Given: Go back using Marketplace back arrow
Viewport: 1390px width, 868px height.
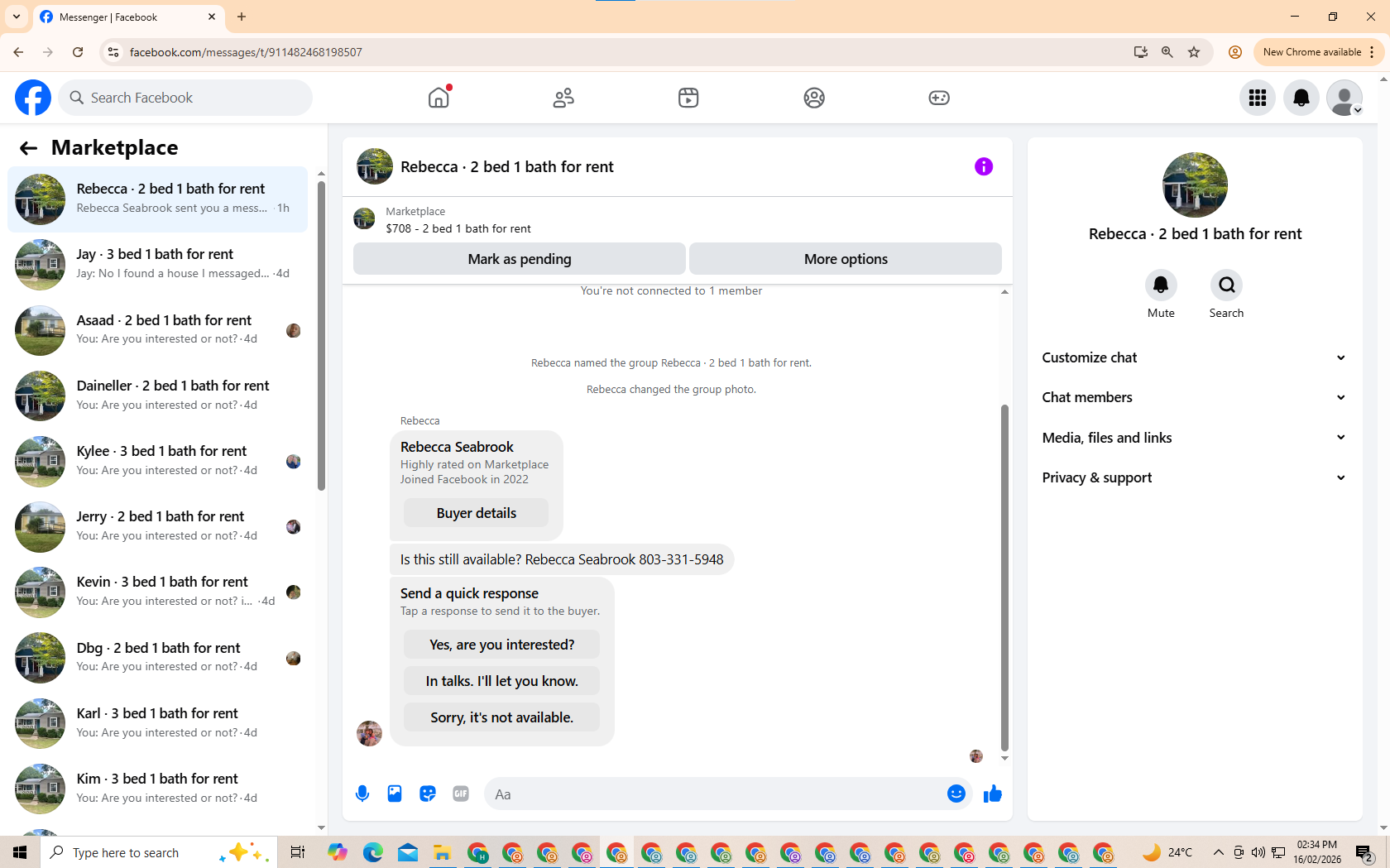Looking at the screenshot, I should (28, 148).
